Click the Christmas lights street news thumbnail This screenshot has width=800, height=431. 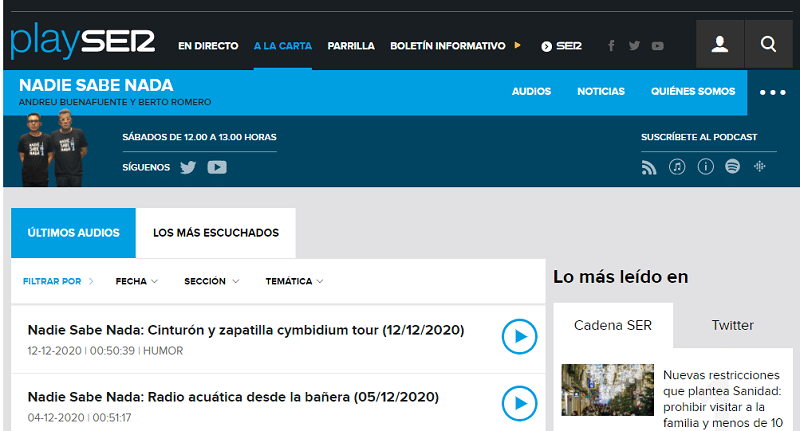(x=608, y=390)
